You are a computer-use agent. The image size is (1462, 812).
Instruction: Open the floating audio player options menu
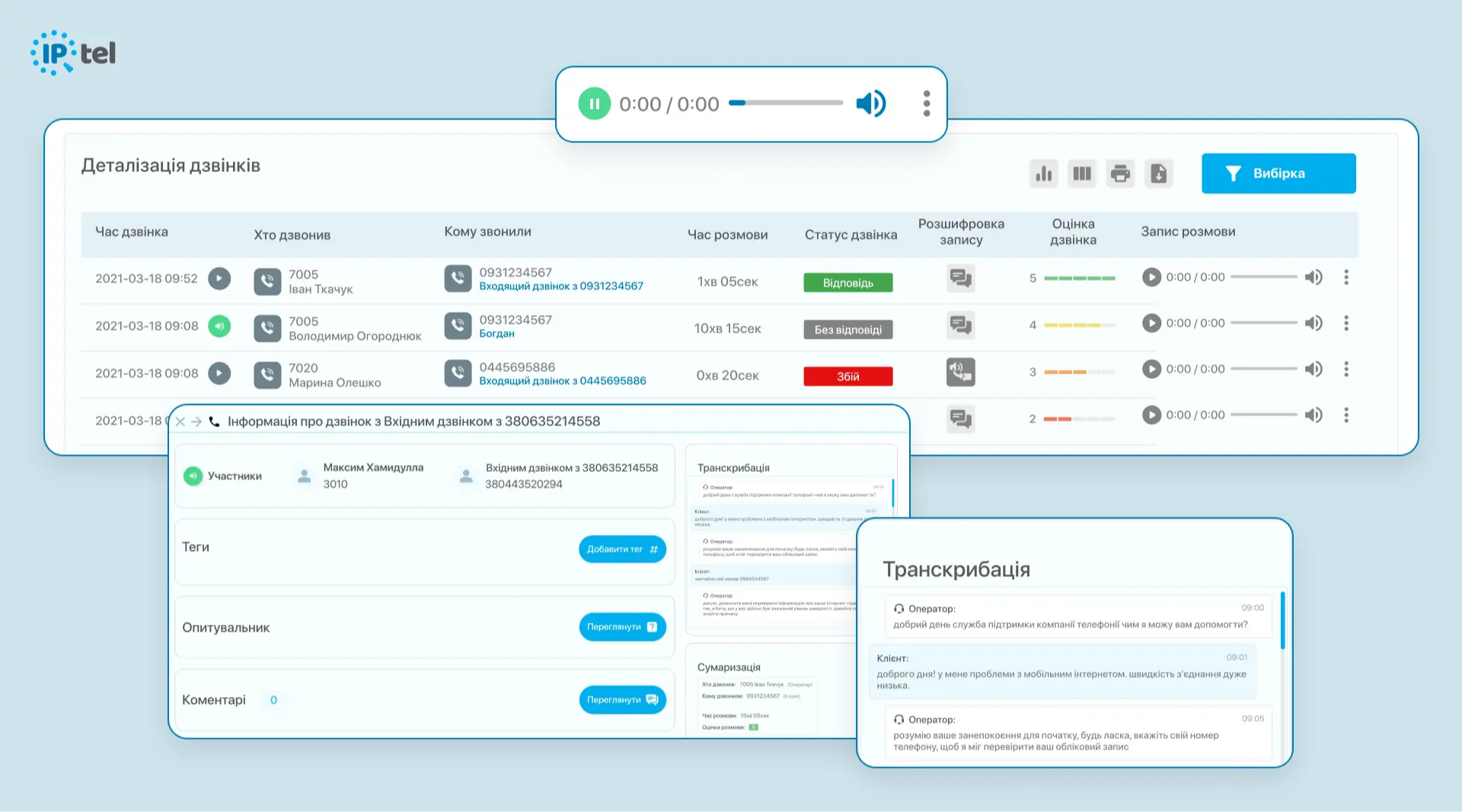927,103
